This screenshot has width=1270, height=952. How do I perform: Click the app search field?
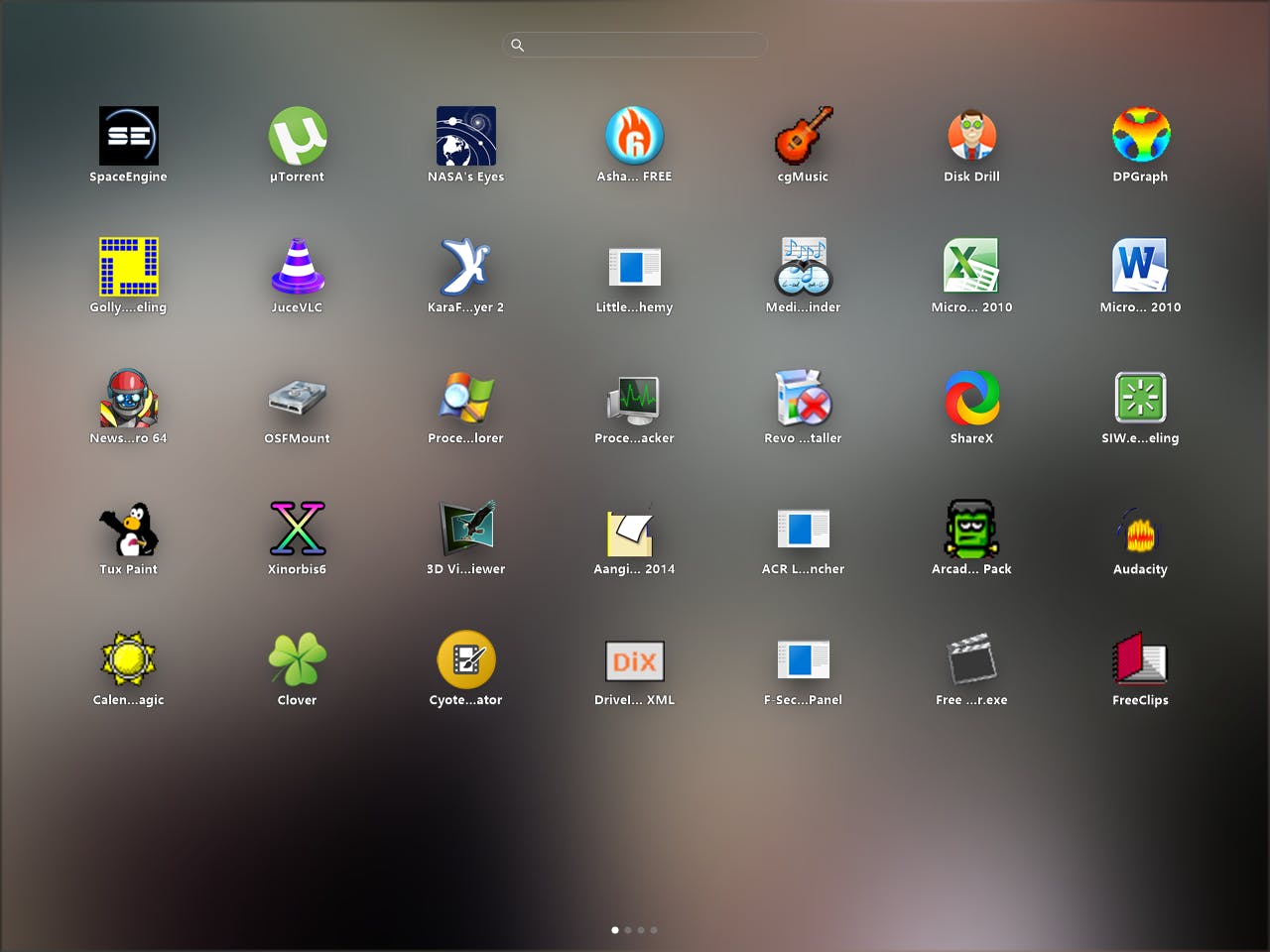(x=635, y=45)
